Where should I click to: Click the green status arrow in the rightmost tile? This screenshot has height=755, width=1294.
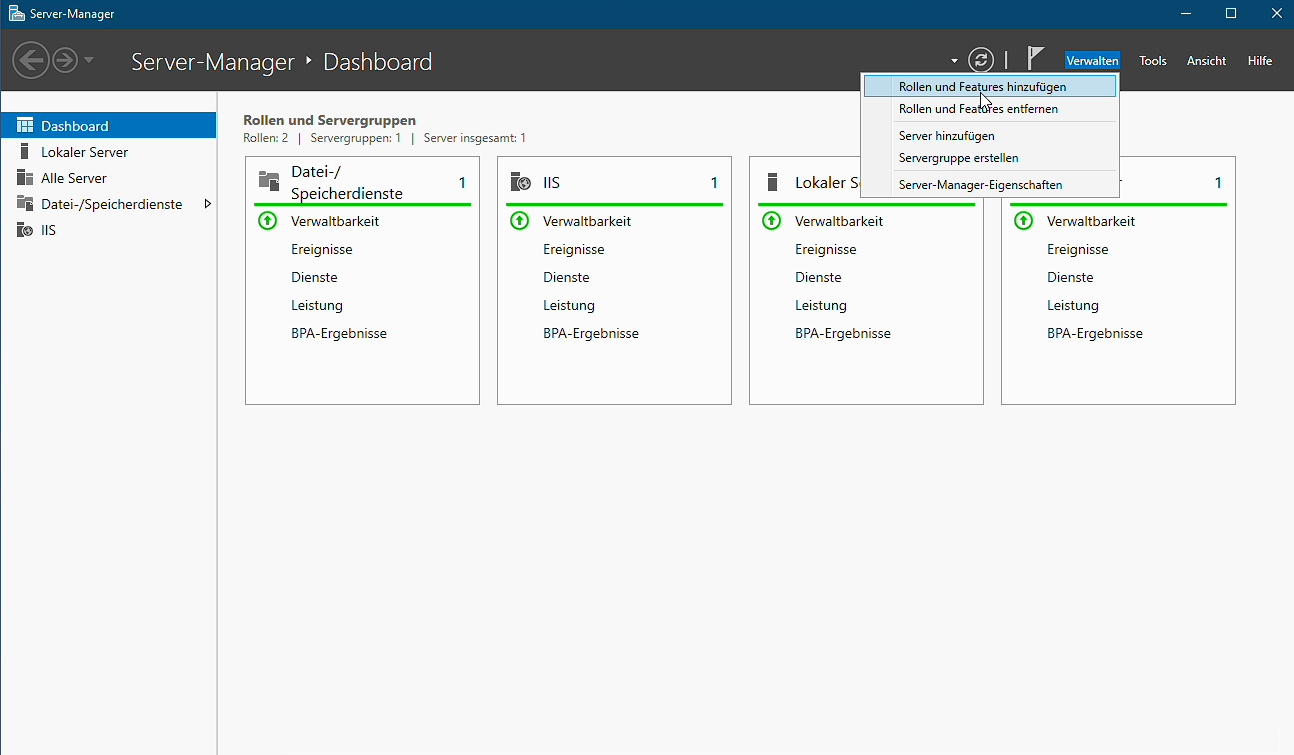click(1023, 221)
